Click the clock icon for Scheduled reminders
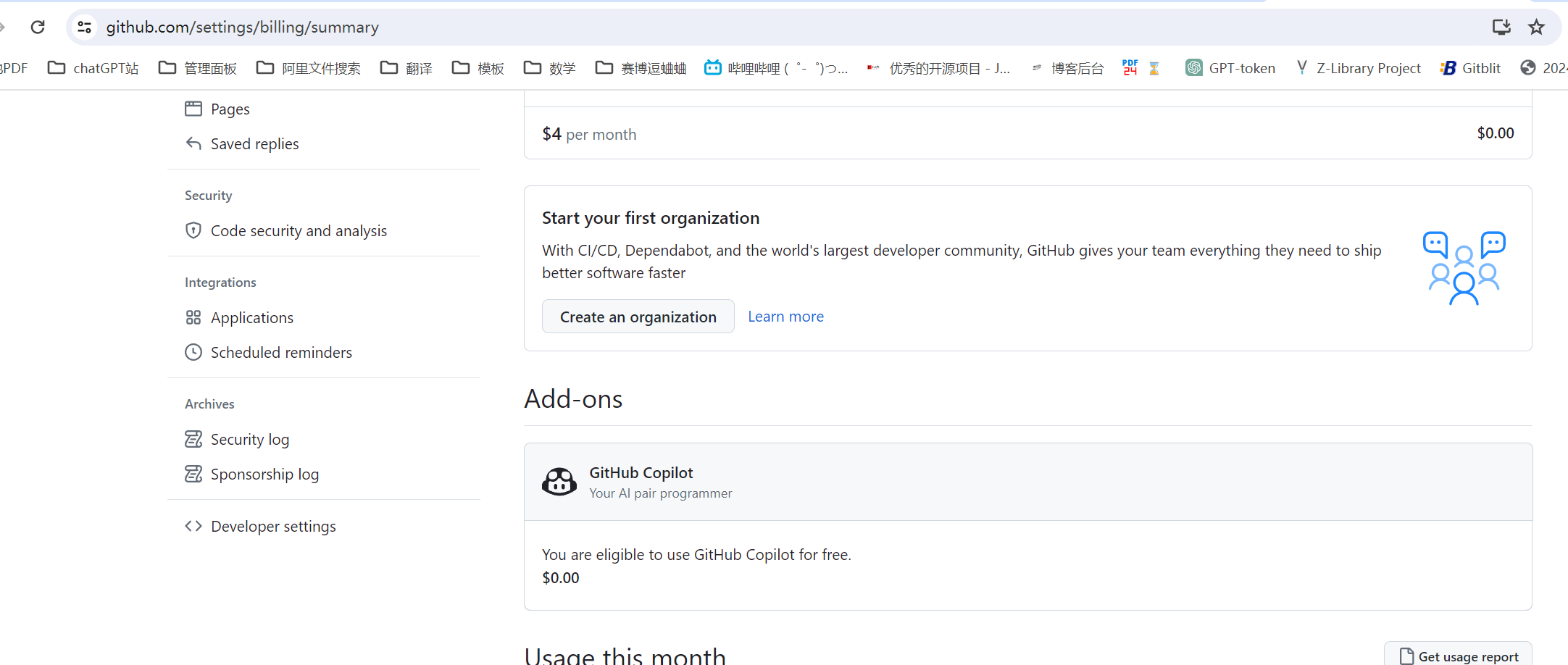The image size is (1568, 665). tap(193, 352)
